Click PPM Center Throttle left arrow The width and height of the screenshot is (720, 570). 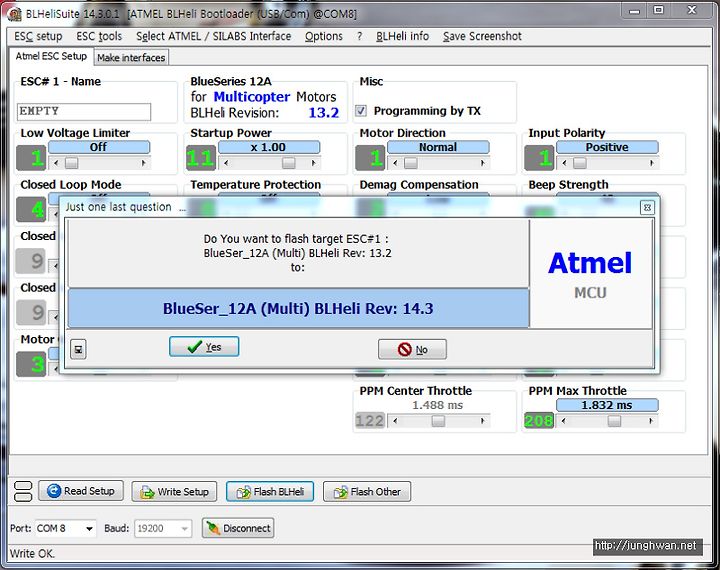click(395, 421)
